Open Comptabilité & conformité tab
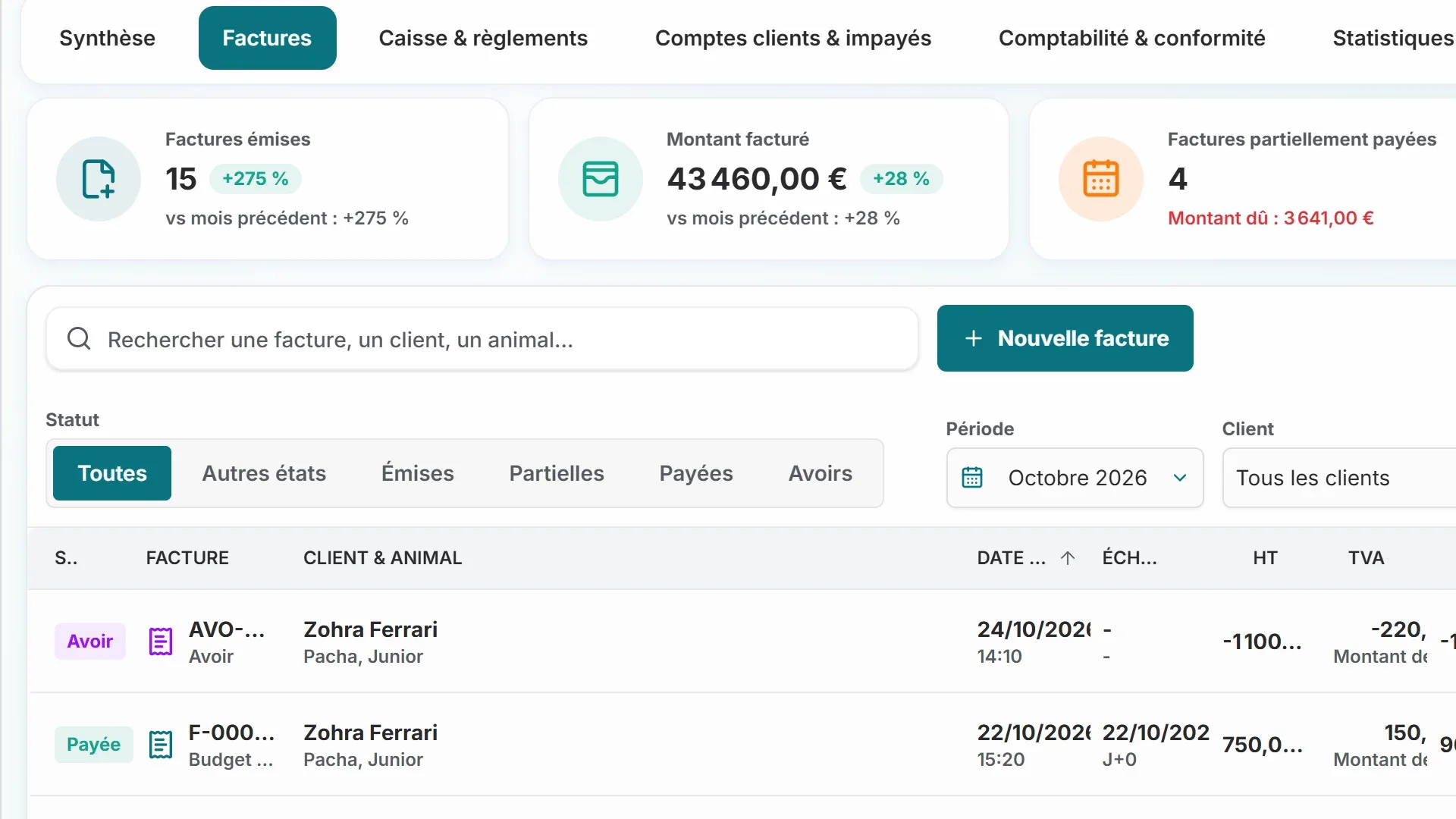1456x819 pixels. 1131,38
